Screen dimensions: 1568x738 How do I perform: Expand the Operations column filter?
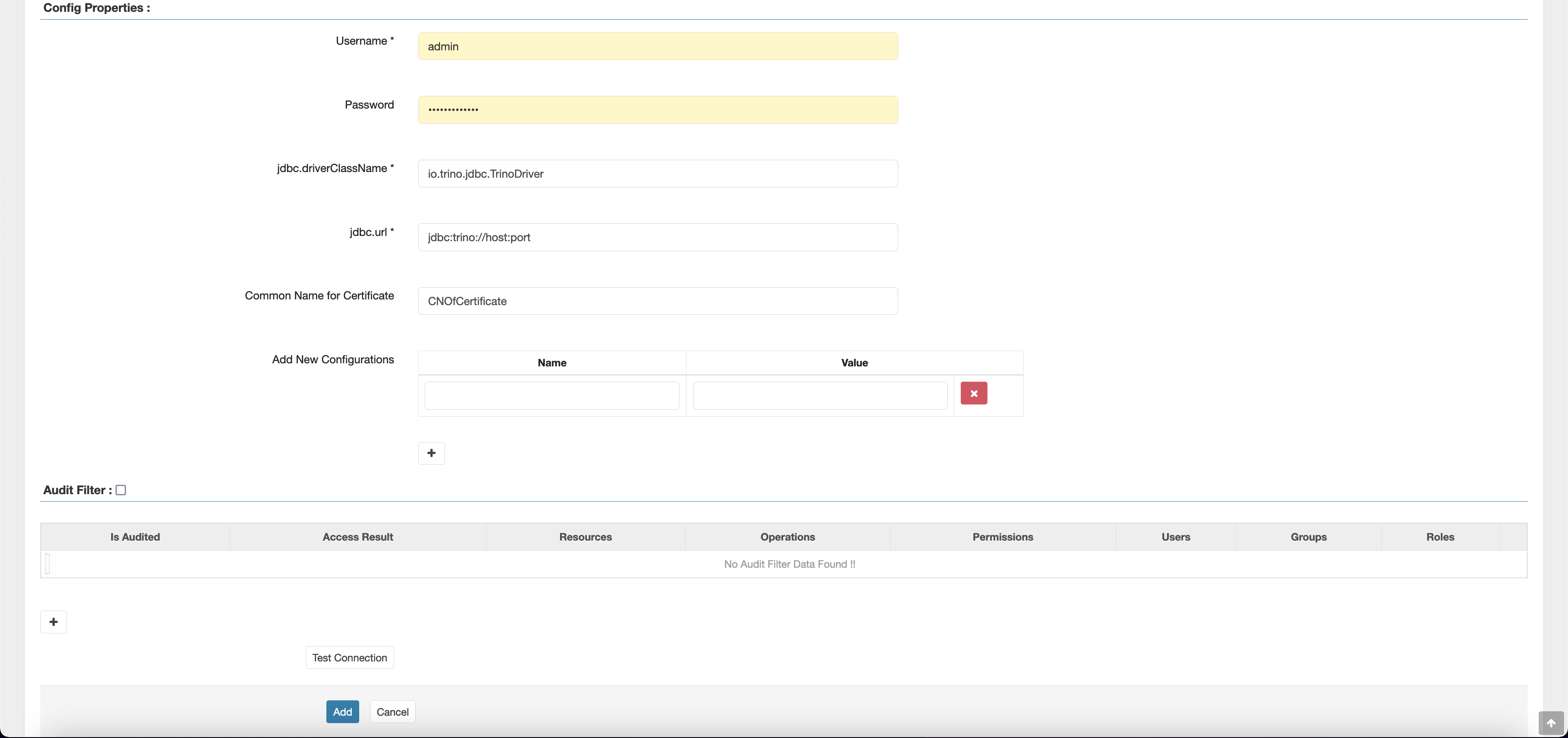(787, 537)
